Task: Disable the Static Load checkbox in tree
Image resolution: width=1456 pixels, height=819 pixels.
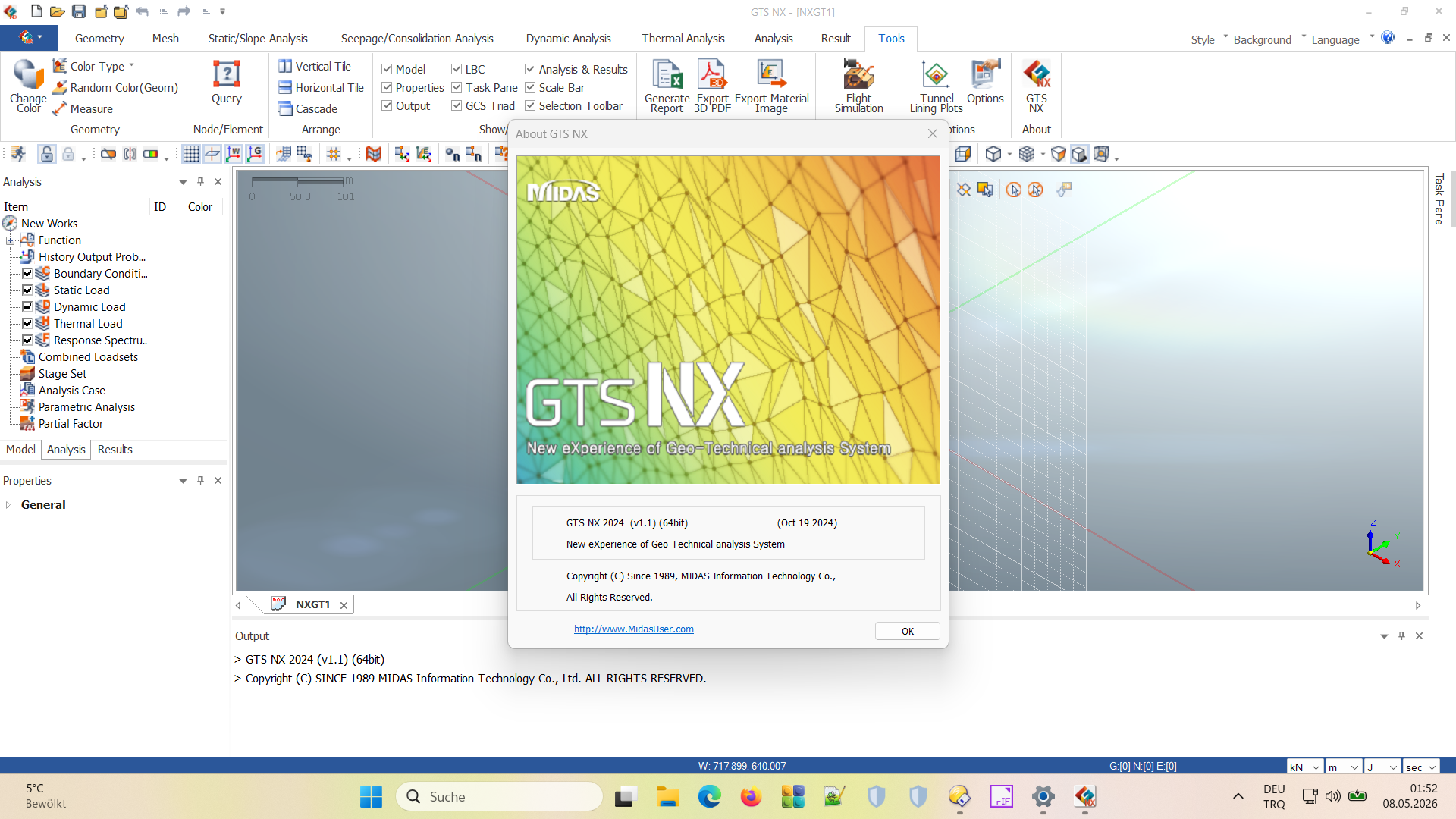Action: (x=27, y=290)
